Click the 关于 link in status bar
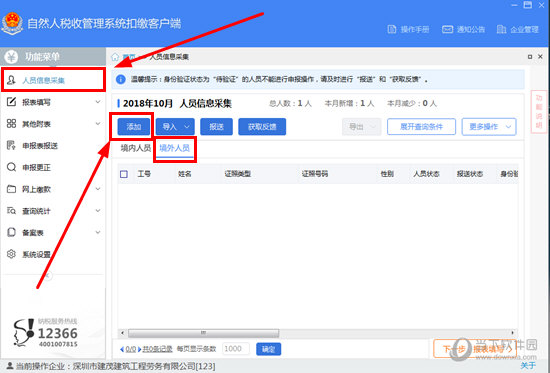 tap(528, 366)
